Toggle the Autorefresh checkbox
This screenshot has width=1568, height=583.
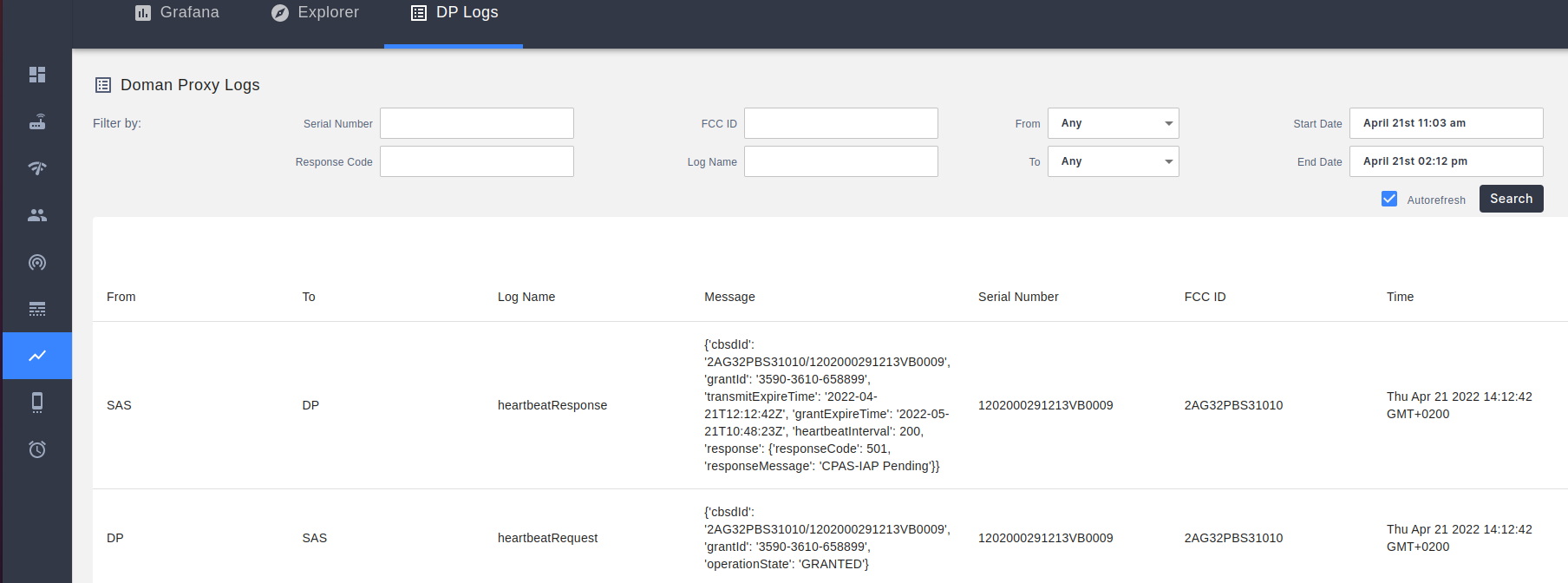1389,199
